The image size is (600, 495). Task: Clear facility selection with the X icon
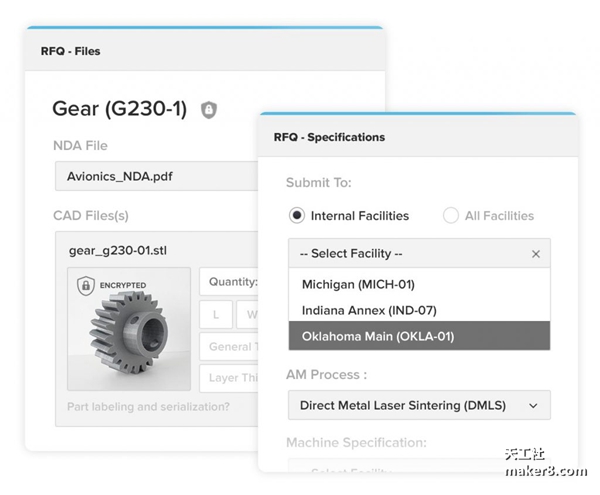coord(535,254)
